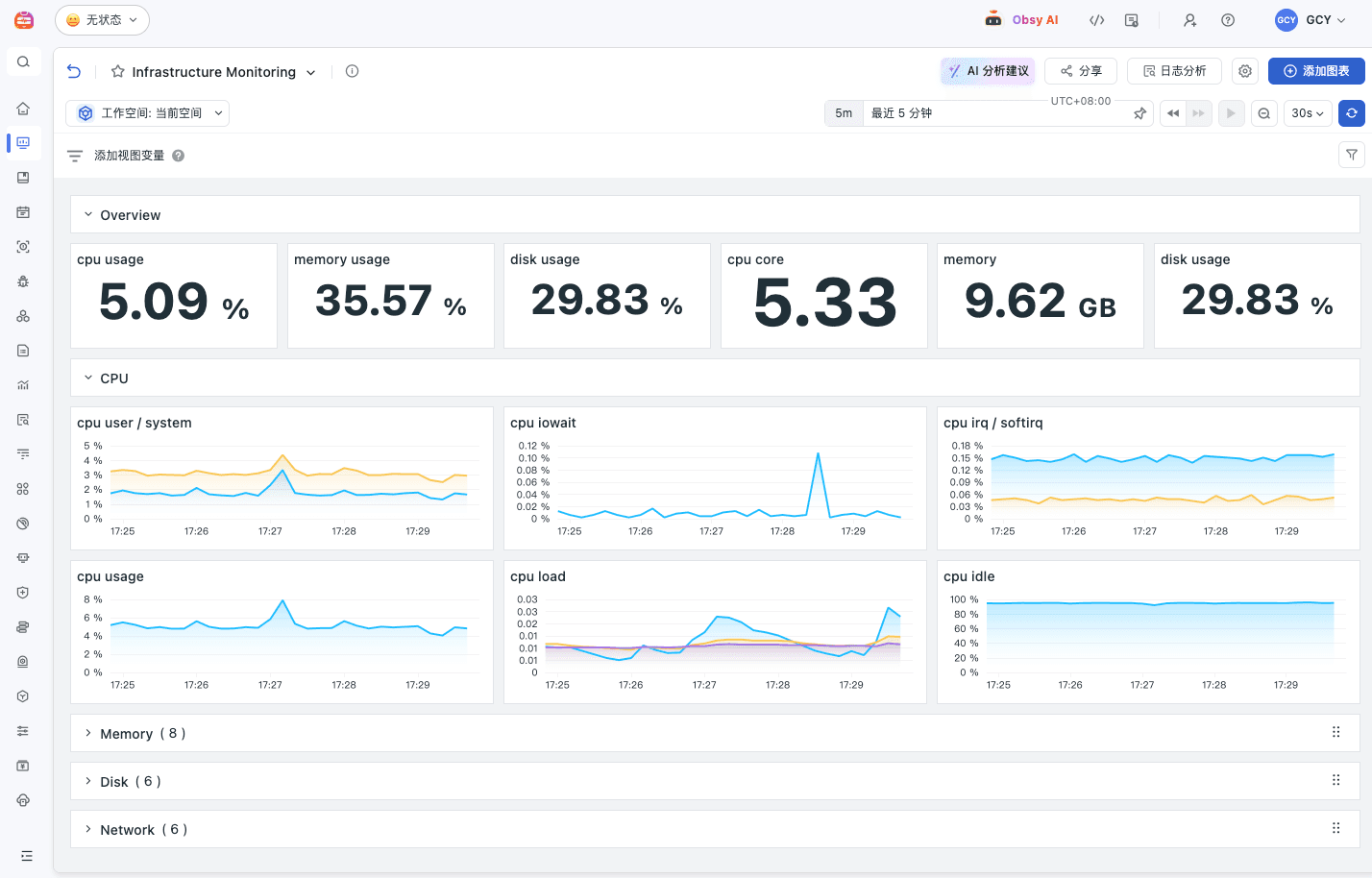
Task: Click the cpu iowait chart panel
Action: (715, 478)
